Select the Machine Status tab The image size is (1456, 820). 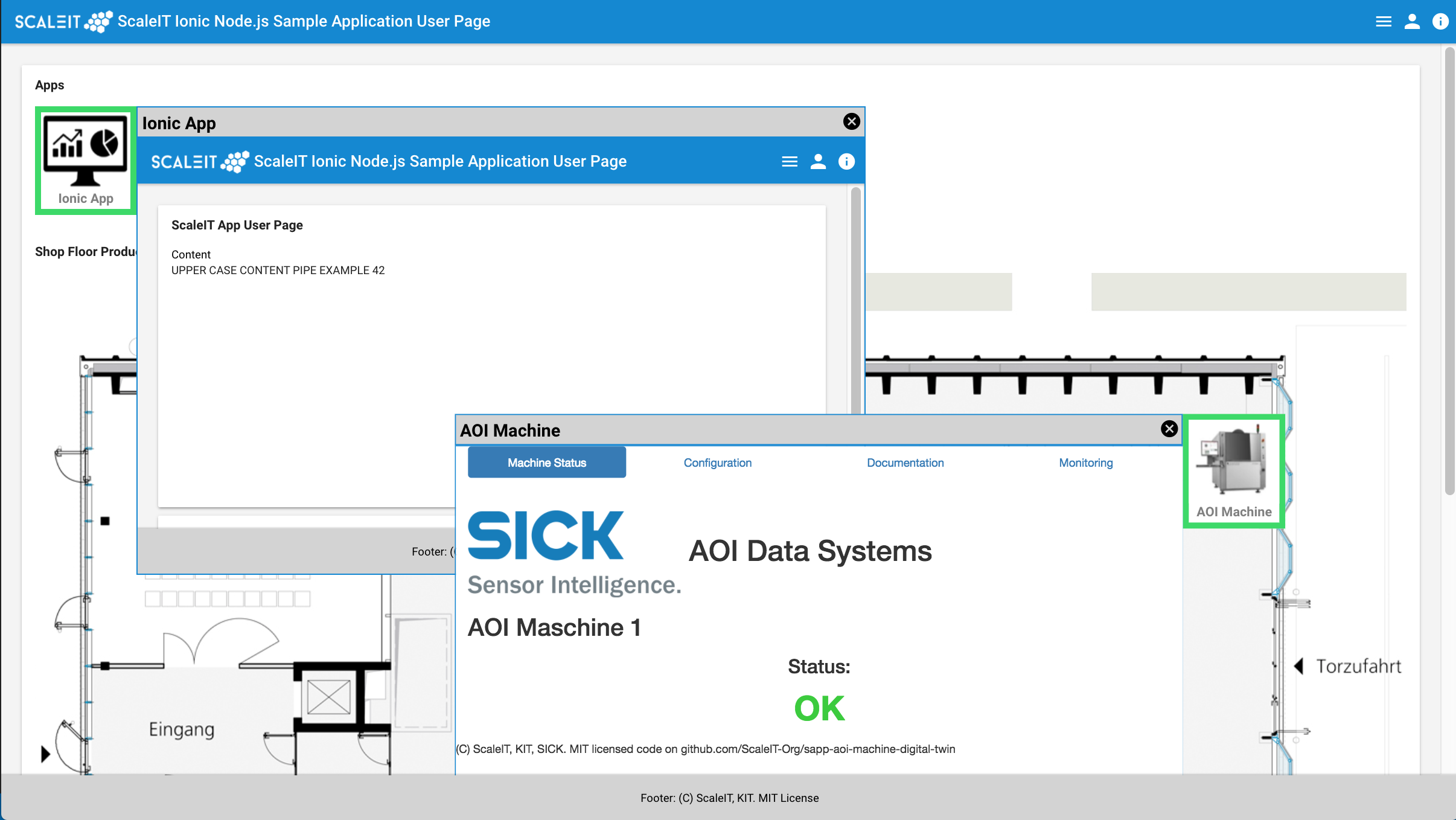[x=547, y=463]
